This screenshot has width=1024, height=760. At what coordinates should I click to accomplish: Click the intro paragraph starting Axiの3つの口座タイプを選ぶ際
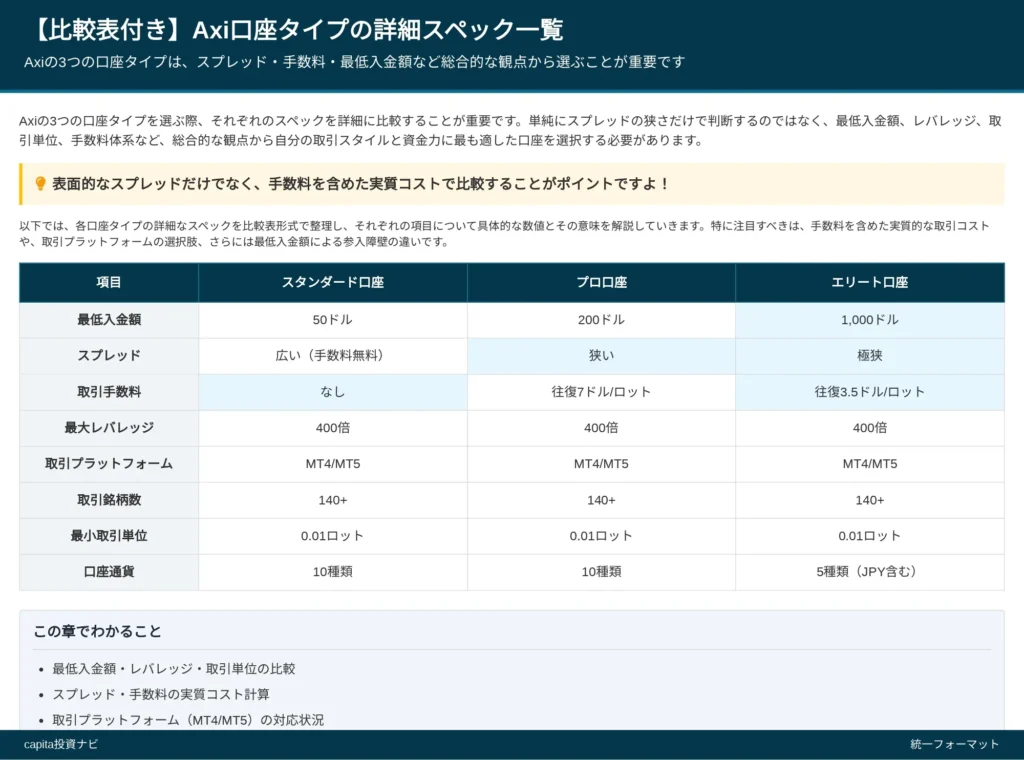pyautogui.click(x=510, y=131)
